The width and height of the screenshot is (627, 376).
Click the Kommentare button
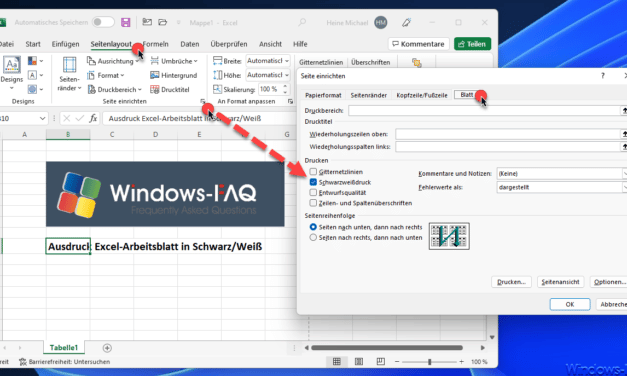click(419, 44)
